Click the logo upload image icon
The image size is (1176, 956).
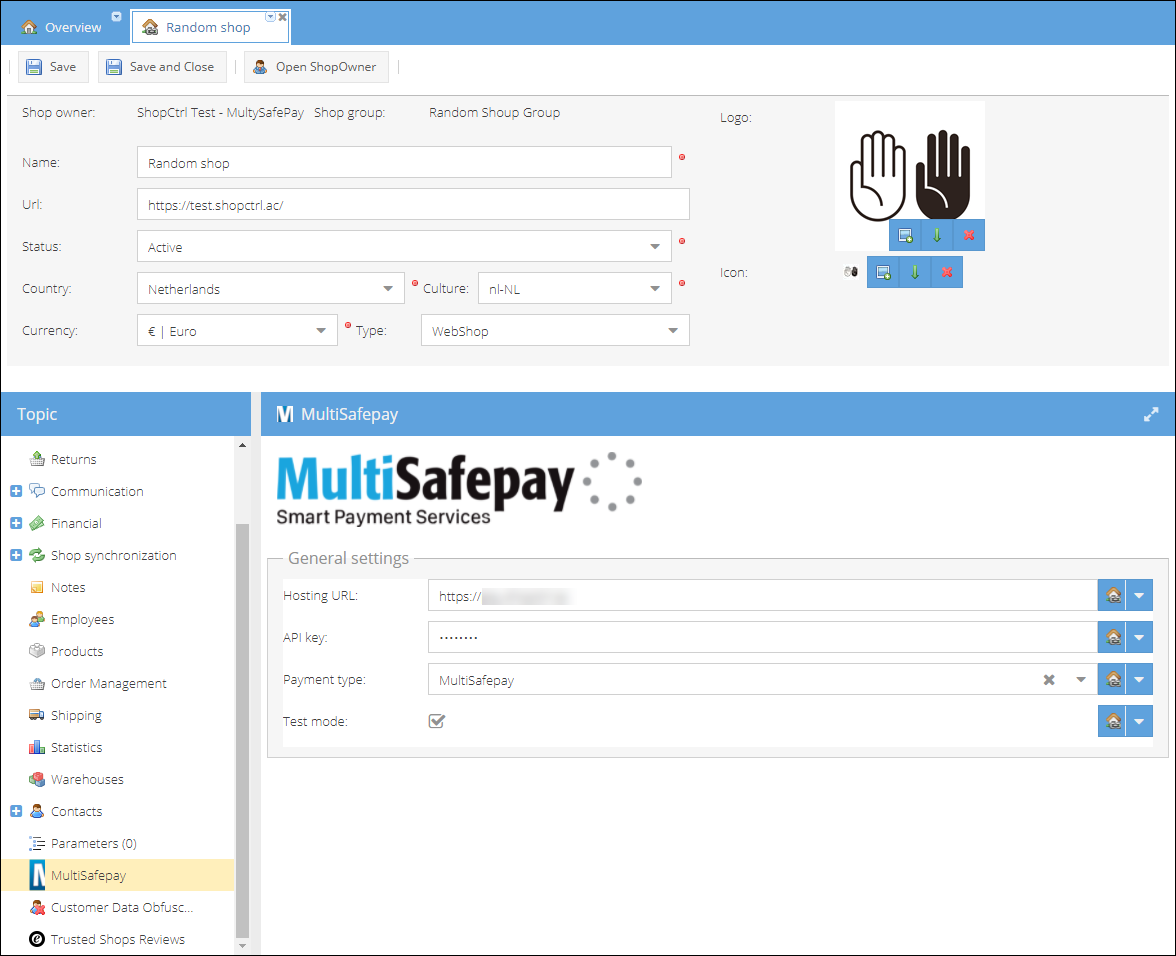pos(905,235)
